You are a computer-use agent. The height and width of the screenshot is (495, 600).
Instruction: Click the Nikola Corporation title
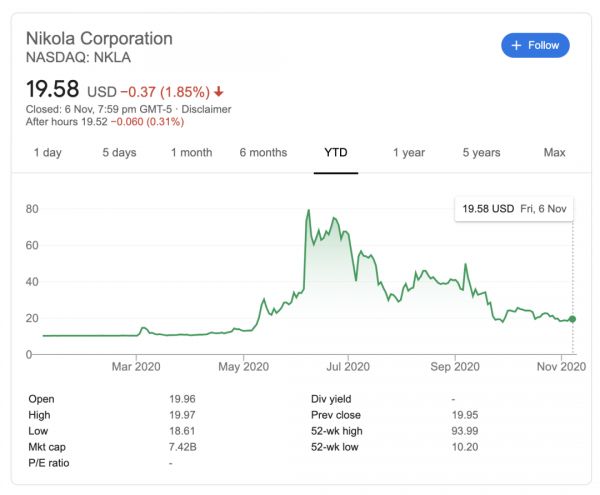[99, 38]
